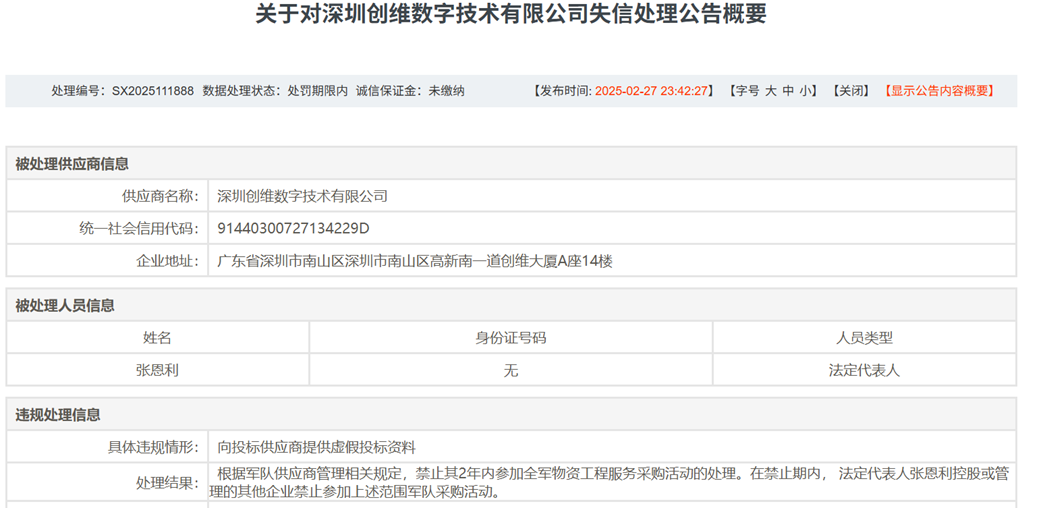The image size is (1045, 510).
Task: Click the page title about 深圳创维数字技术有限公司
Action: tap(511, 14)
